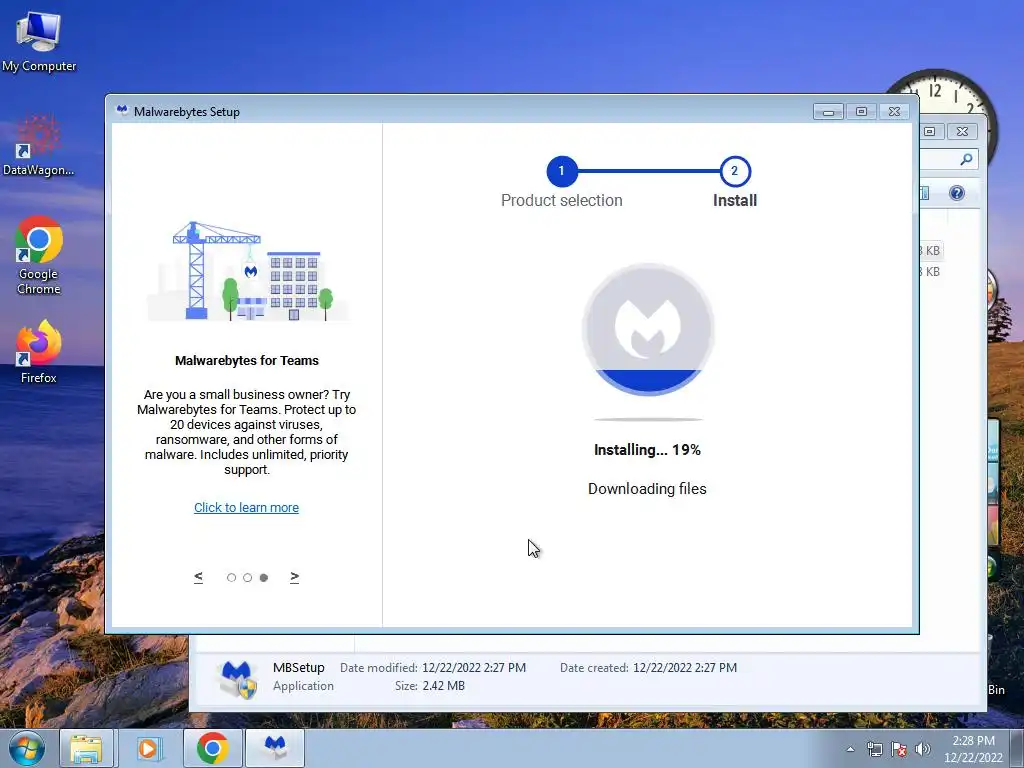
Task: Click MBSetup file icon in details pane
Action: click(237, 679)
